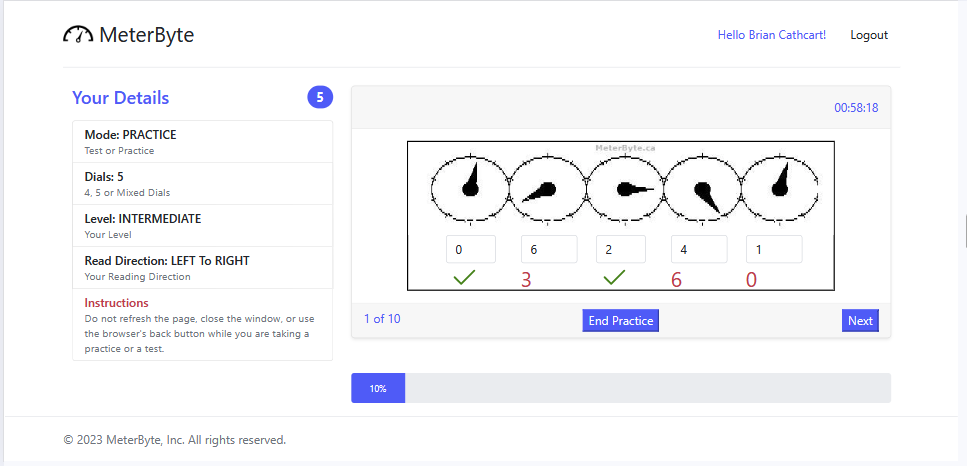Click the green checkmark under third dial
This screenshot has width=967, height=466.
(x=614, y=278)
